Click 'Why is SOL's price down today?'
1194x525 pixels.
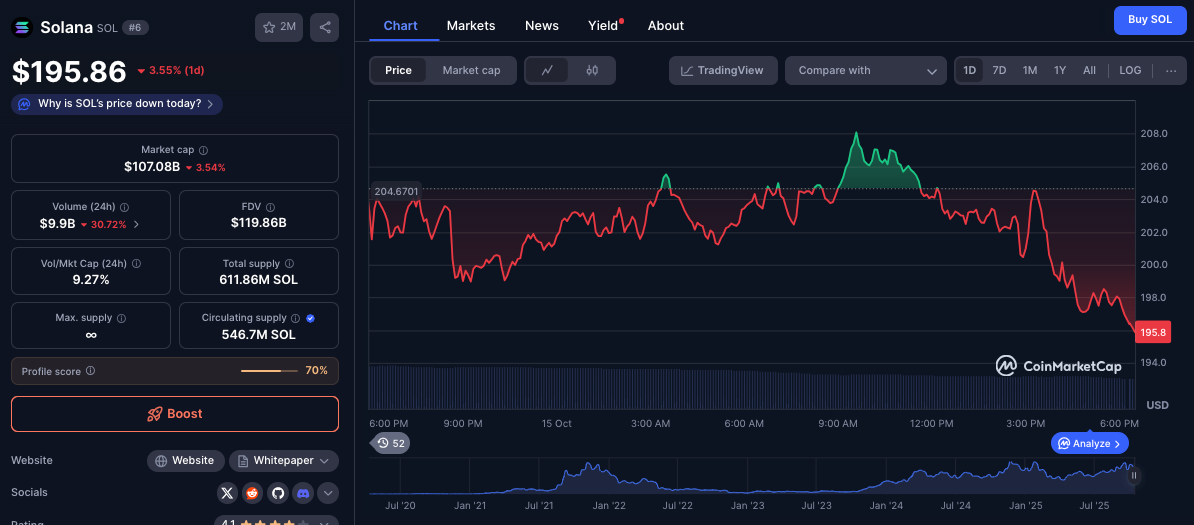pyautogui.click(x=117, y=104)
